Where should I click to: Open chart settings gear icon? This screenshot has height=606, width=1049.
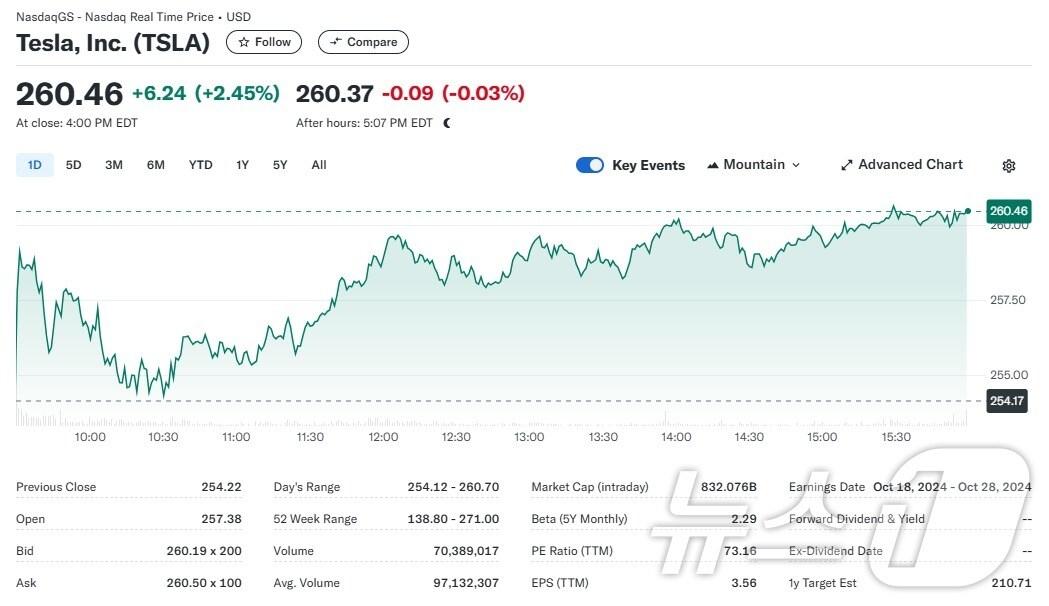pyautogui.click(x=1009, y=166)
